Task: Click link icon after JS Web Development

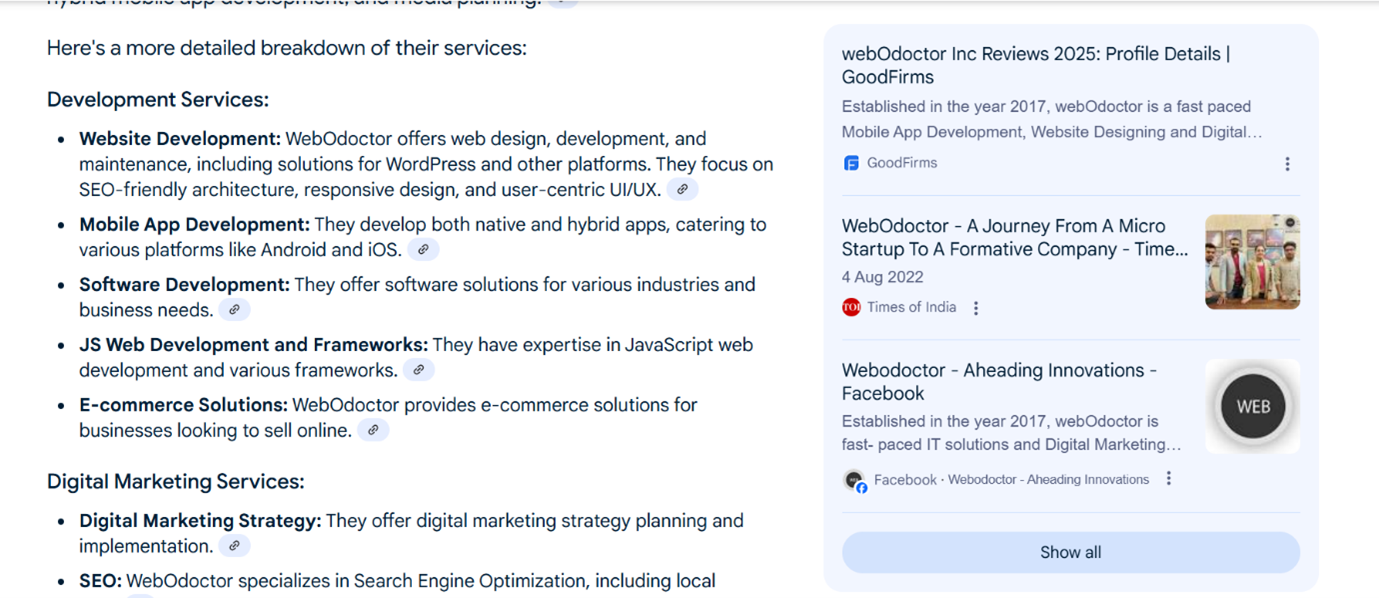Action: click(x=419, y=370)
